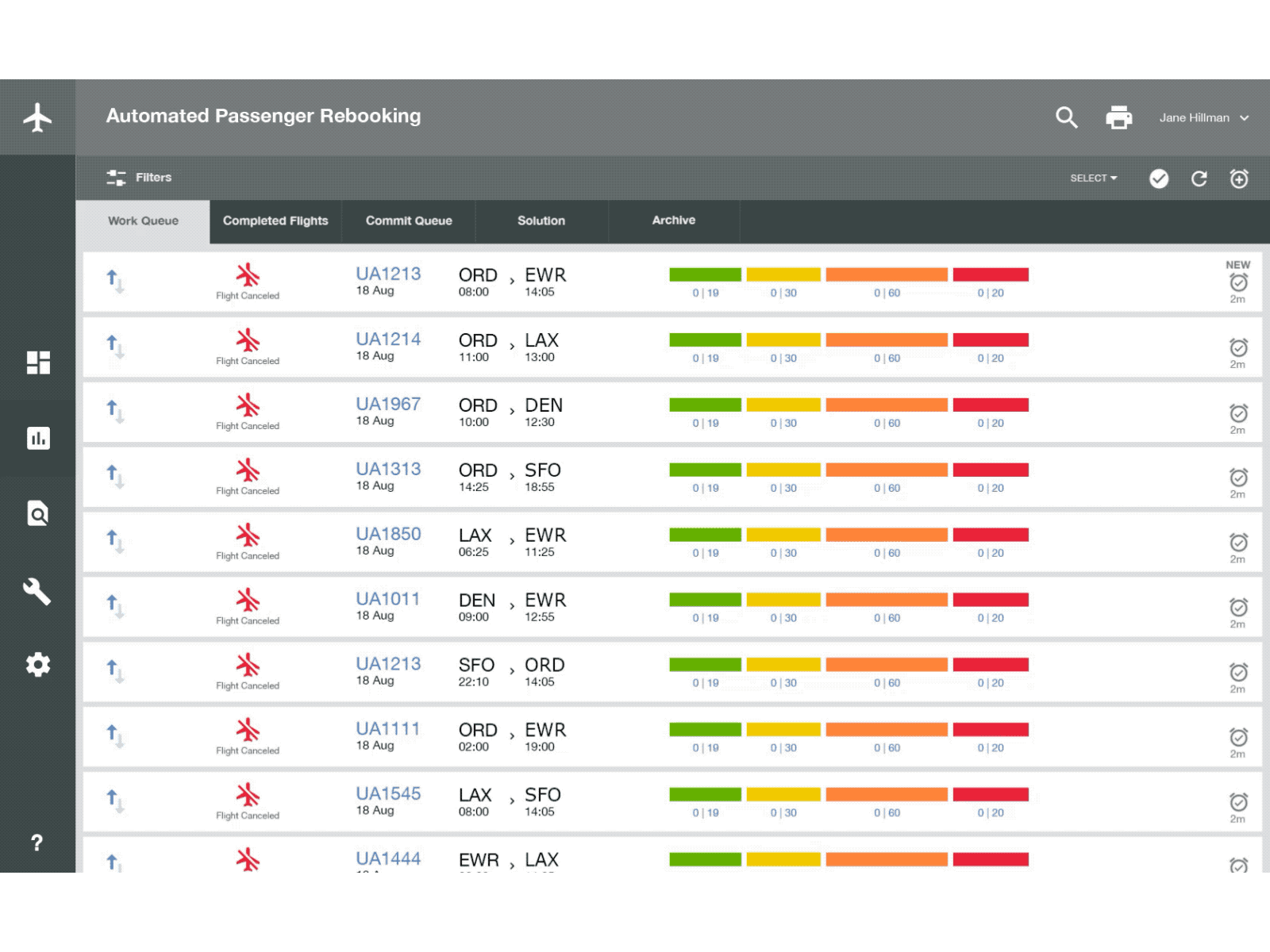Open the wrench tools sidebar icon
The width and height of the screenshot is (1270, 952).
(37, 591)
